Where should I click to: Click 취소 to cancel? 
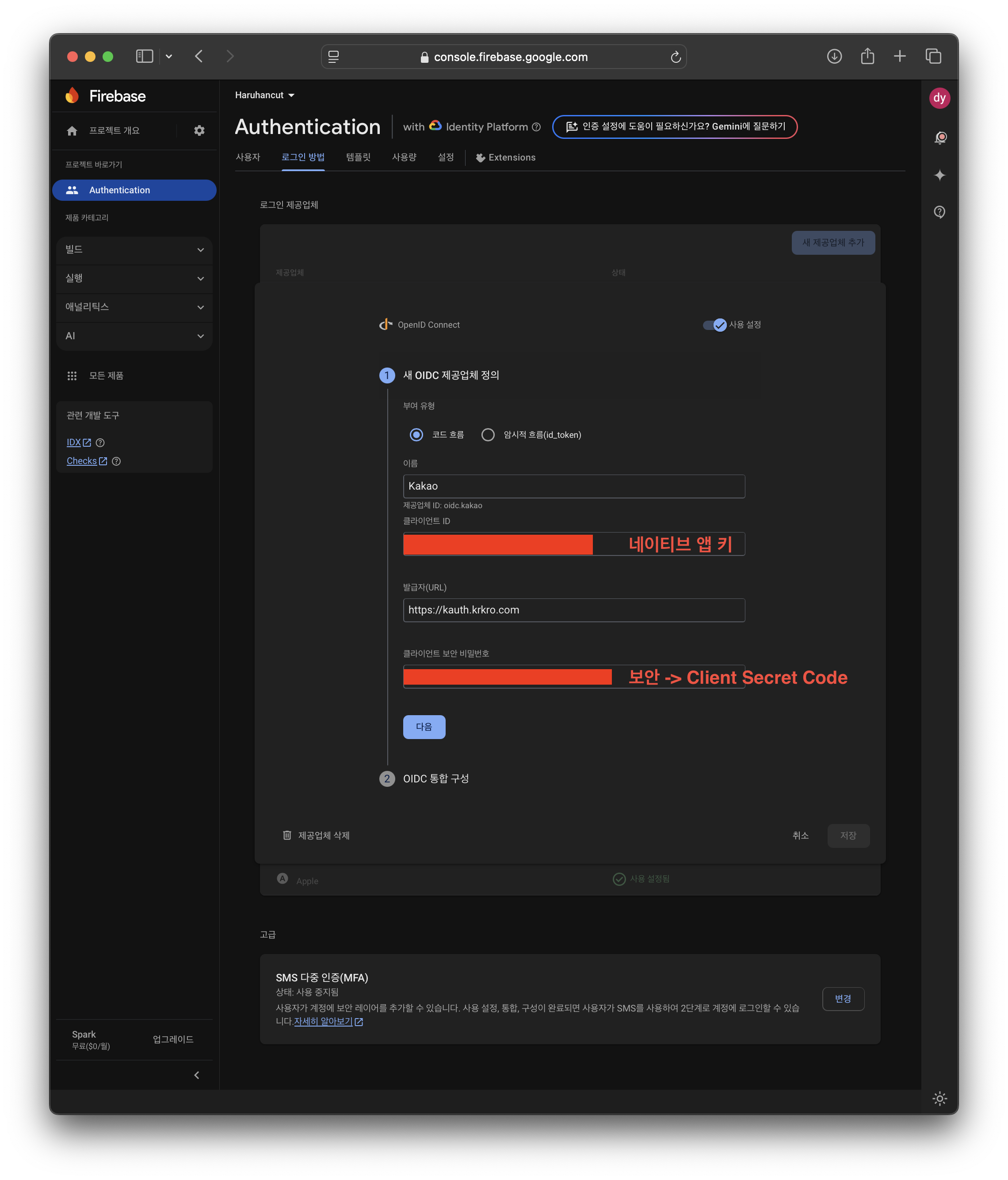(x=800, y=835)
